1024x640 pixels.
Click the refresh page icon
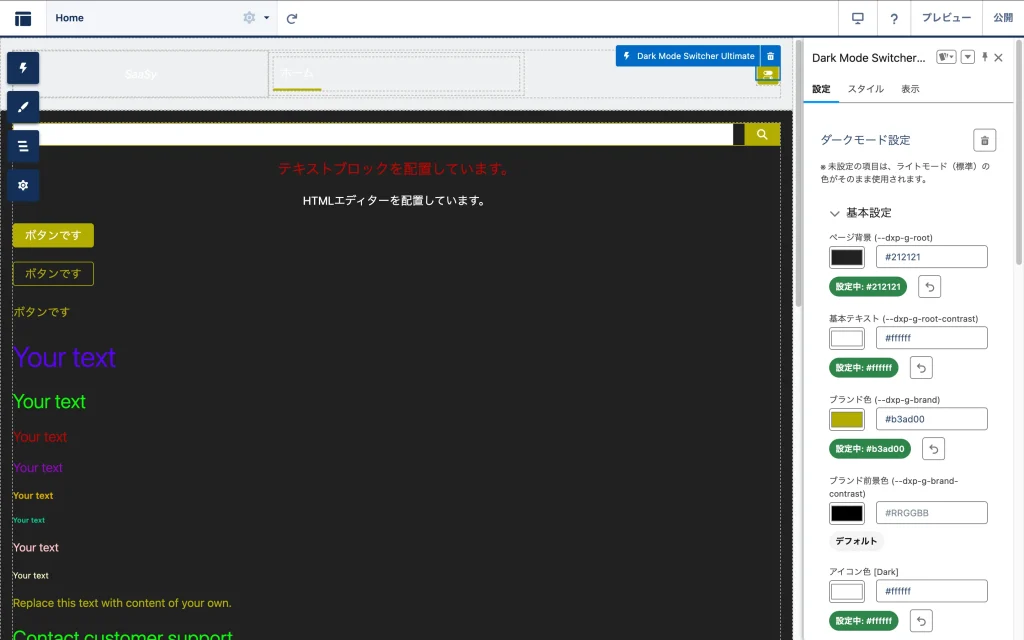tap(292, 18)
